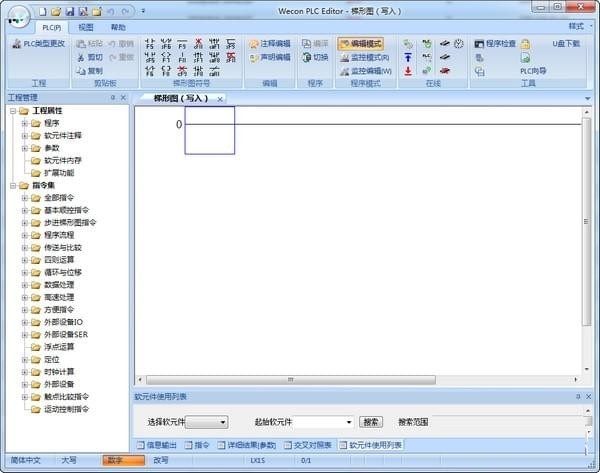Screen dimensions: 600x473
Task: Close the 工程管理 project panel
Action: coord(123,98)
